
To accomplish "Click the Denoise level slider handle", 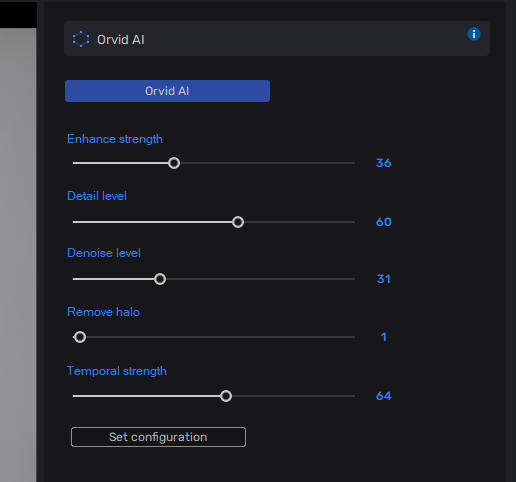I will coord(160,279).
